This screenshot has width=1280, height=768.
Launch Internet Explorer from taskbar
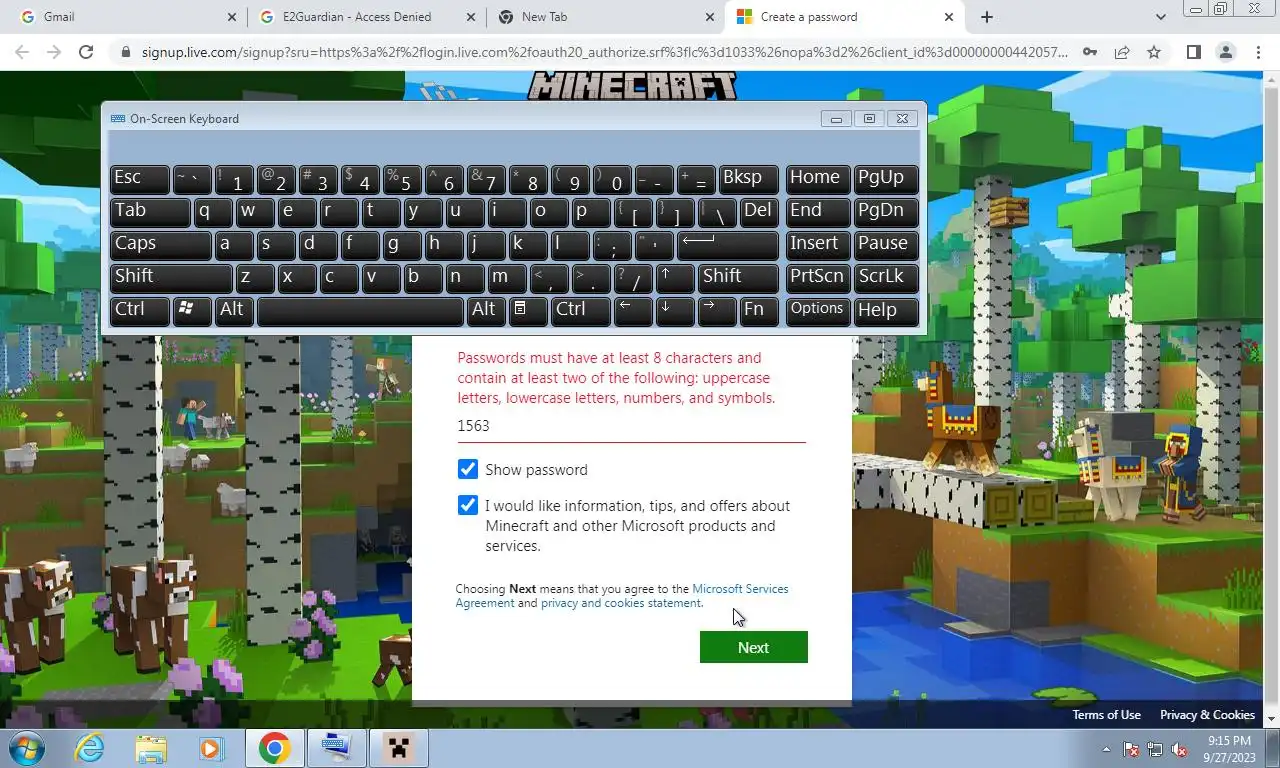[90, 748]
